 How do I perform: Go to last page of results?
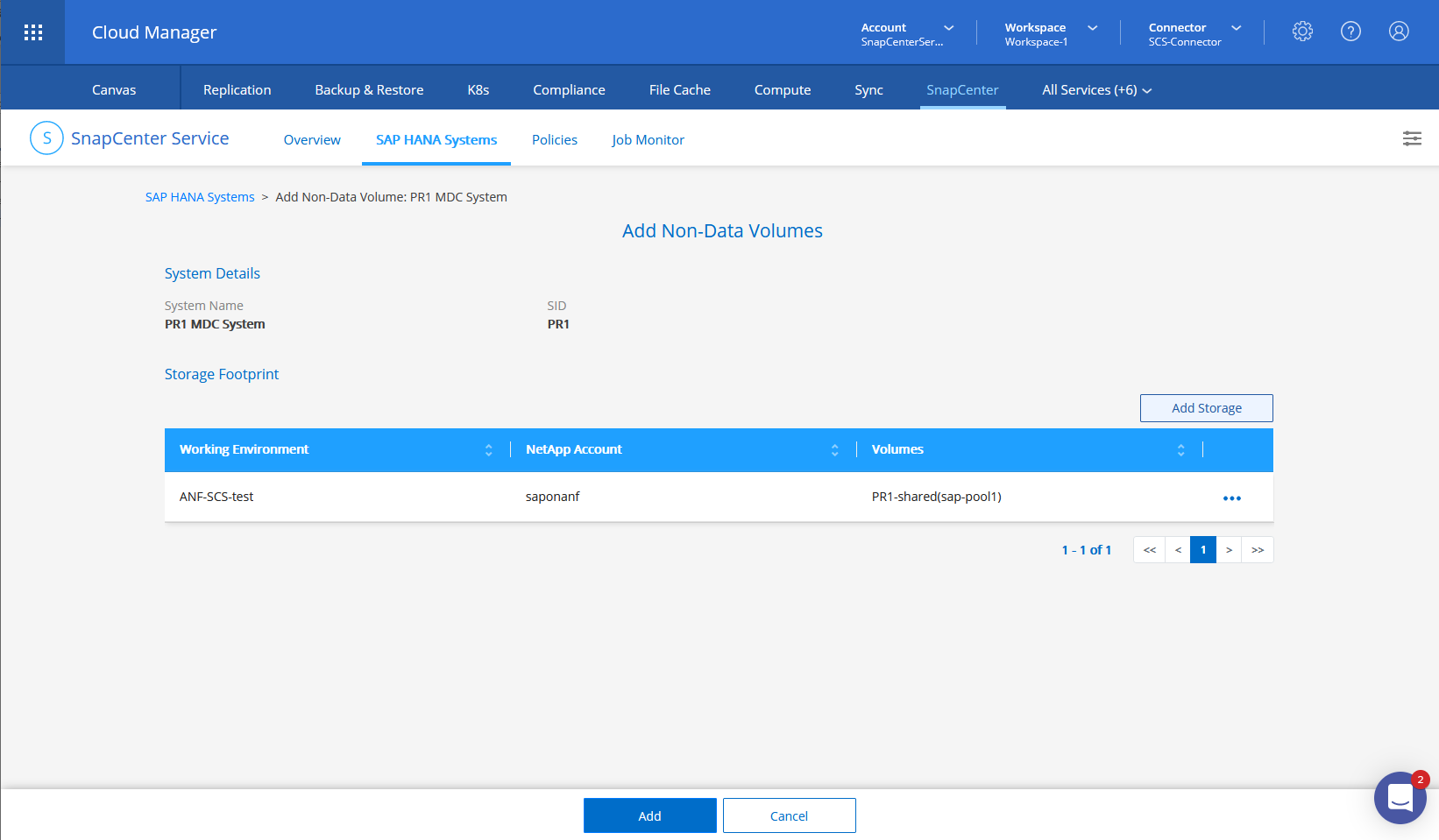1258,550
